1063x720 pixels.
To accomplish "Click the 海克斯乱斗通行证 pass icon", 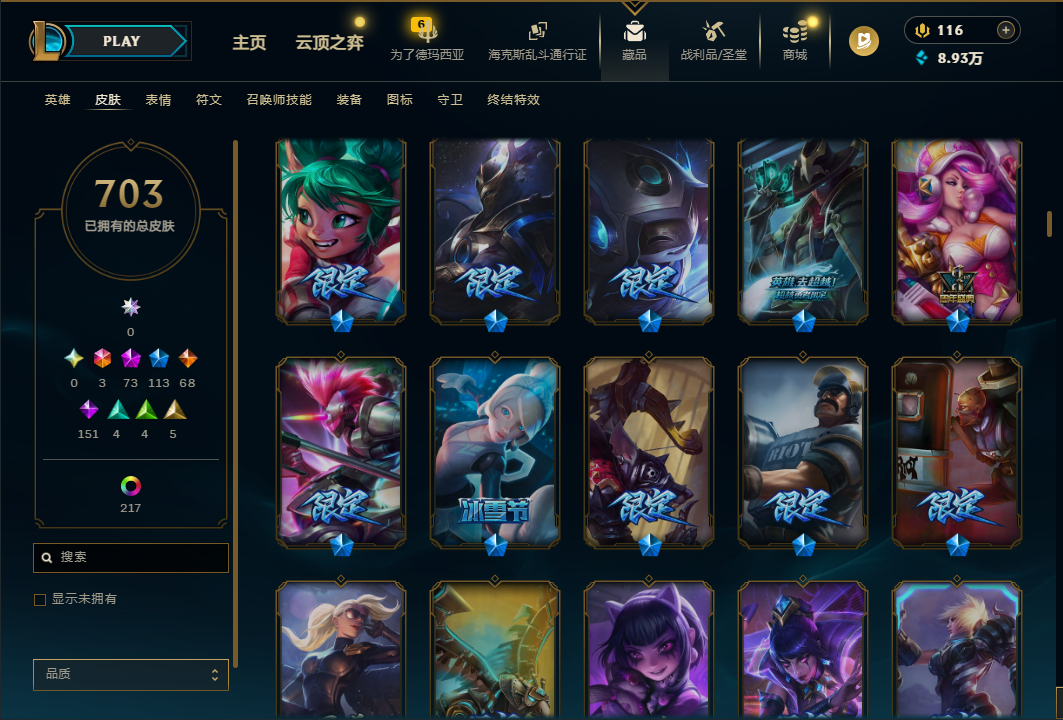I will [538, 31].
